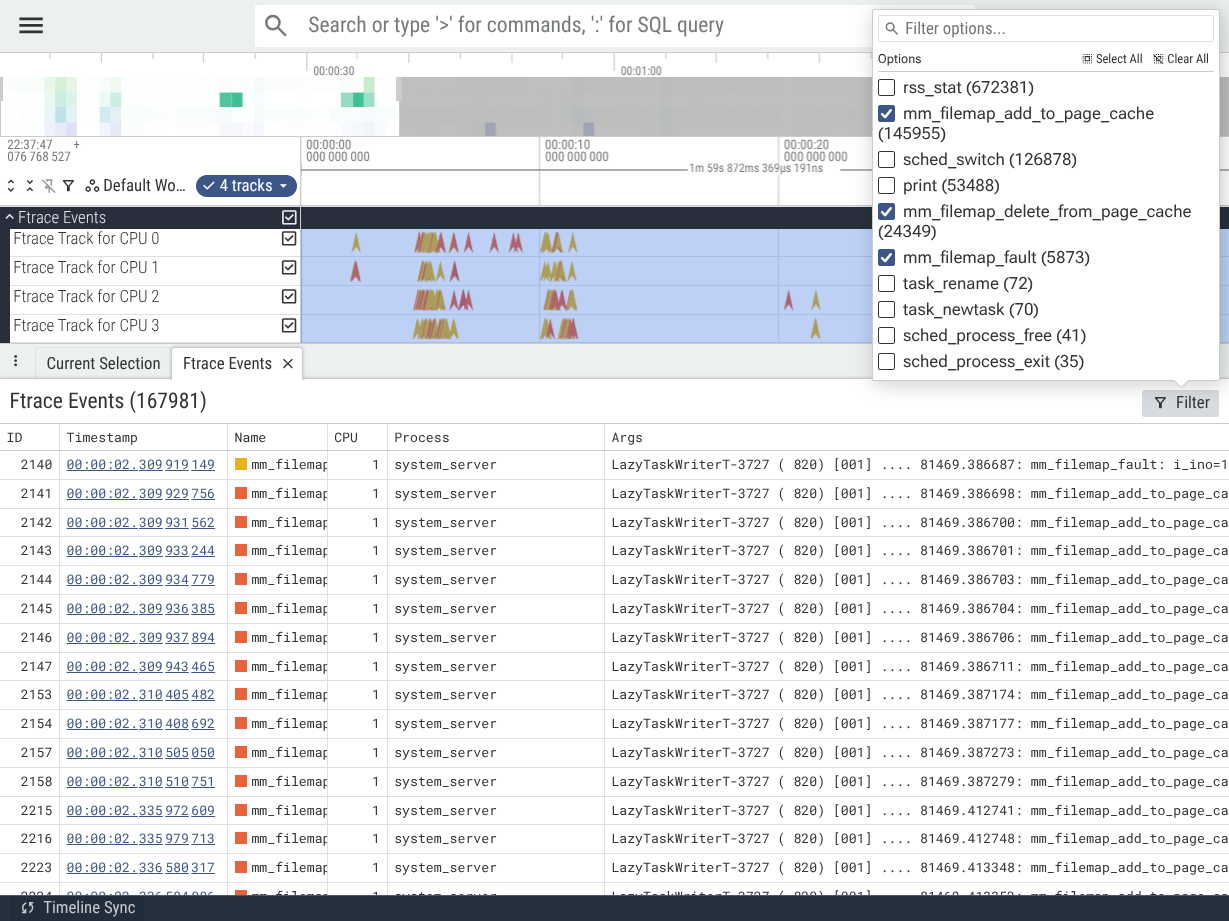Click the expand all tracks icon
This screenshot has height=921, width=1229.
click(11, 186)
